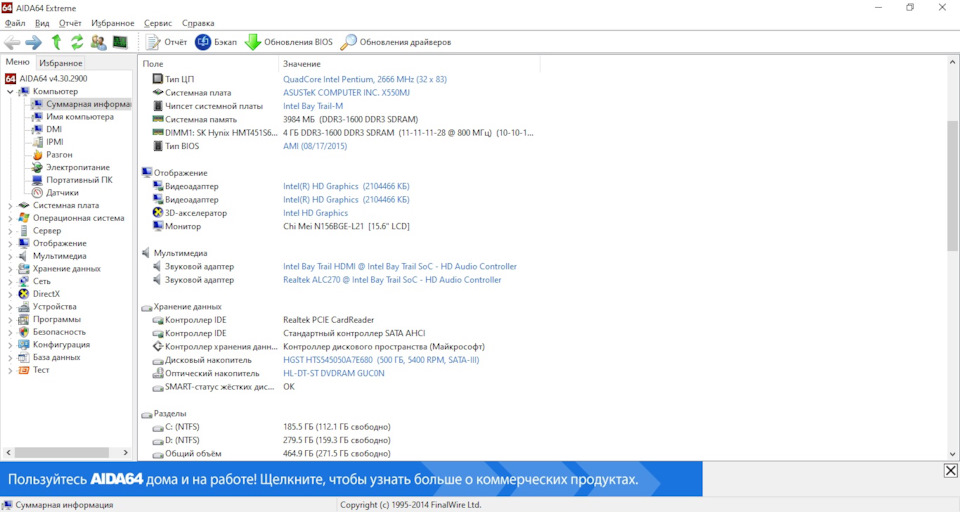960x512 pixels.
Task: Click the Устройства tree icon
Action: pos(23,307)
